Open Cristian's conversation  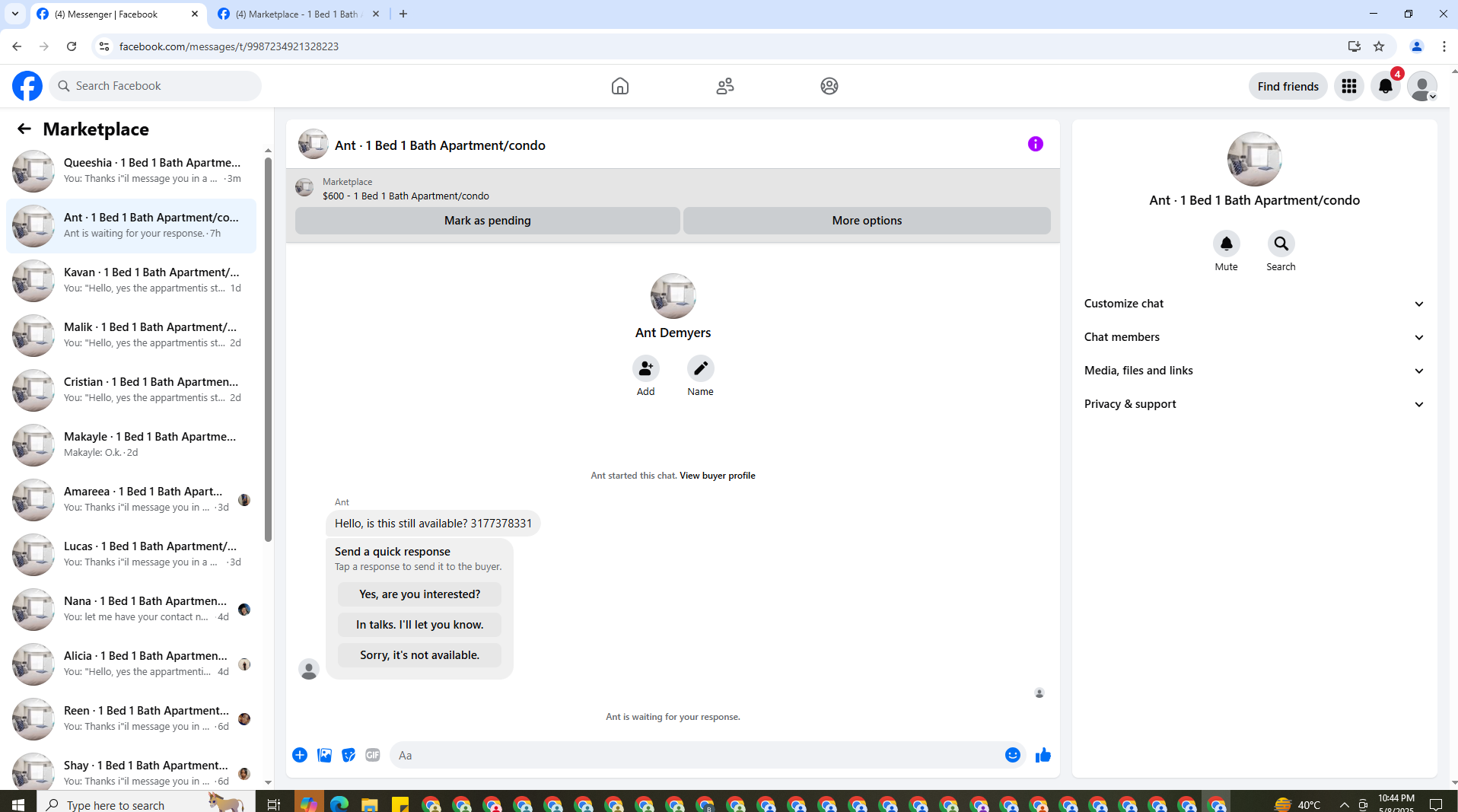[132, 390]
